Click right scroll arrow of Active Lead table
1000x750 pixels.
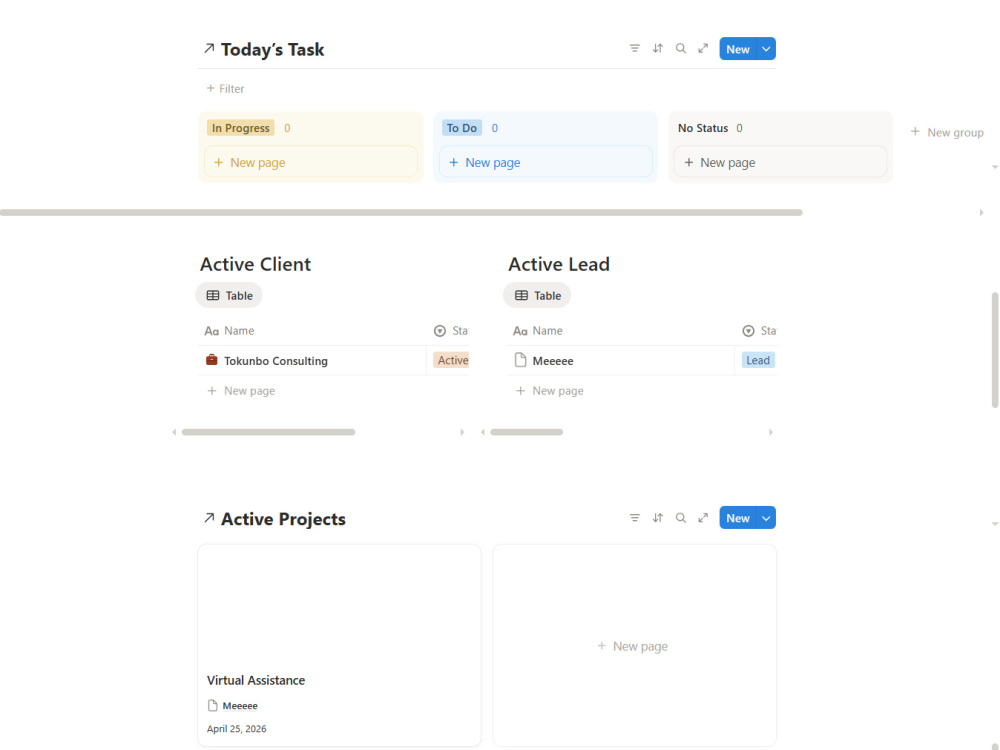pyautogui.click(x=770, y=432)
